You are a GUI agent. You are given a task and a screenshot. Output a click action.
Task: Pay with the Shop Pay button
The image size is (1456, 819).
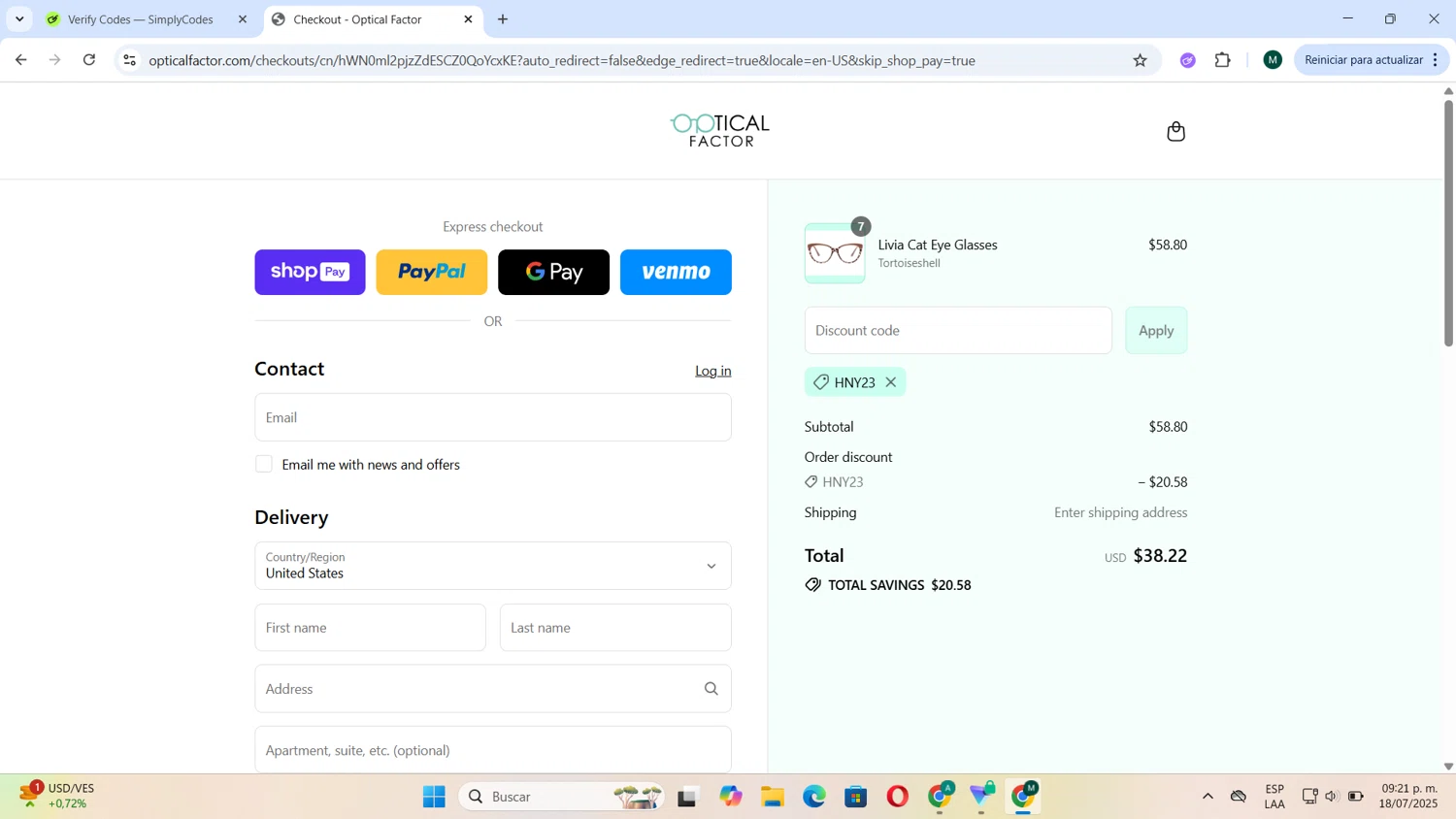(x=310, y=272)
